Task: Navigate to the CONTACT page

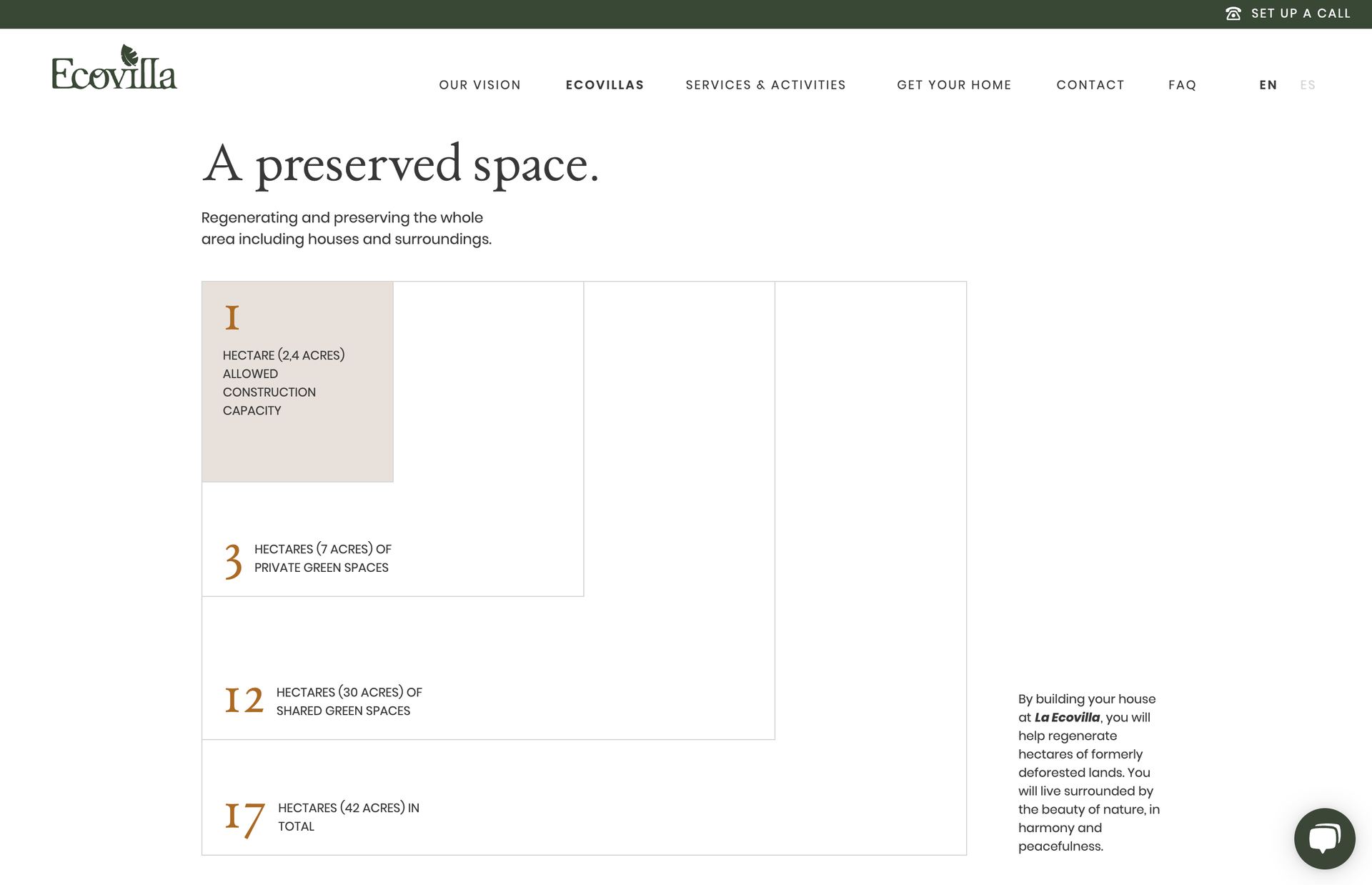Action: pos(1090,84)
